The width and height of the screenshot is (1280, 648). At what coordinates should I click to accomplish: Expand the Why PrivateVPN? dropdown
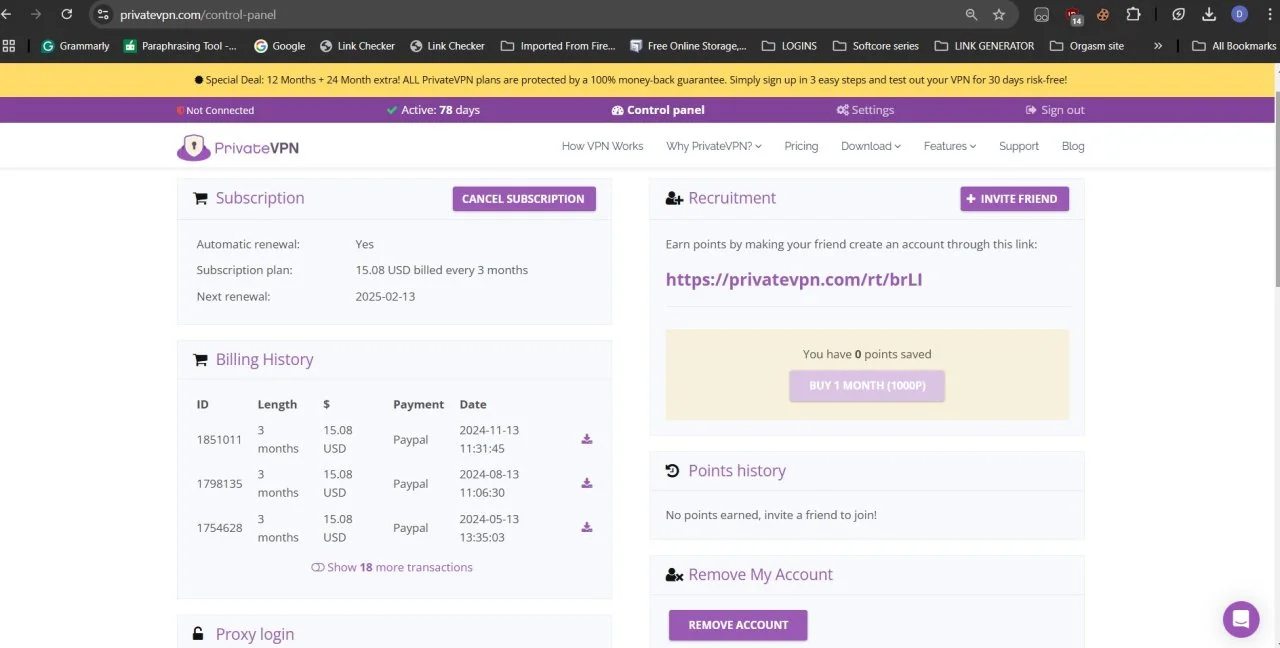(714, 146)
